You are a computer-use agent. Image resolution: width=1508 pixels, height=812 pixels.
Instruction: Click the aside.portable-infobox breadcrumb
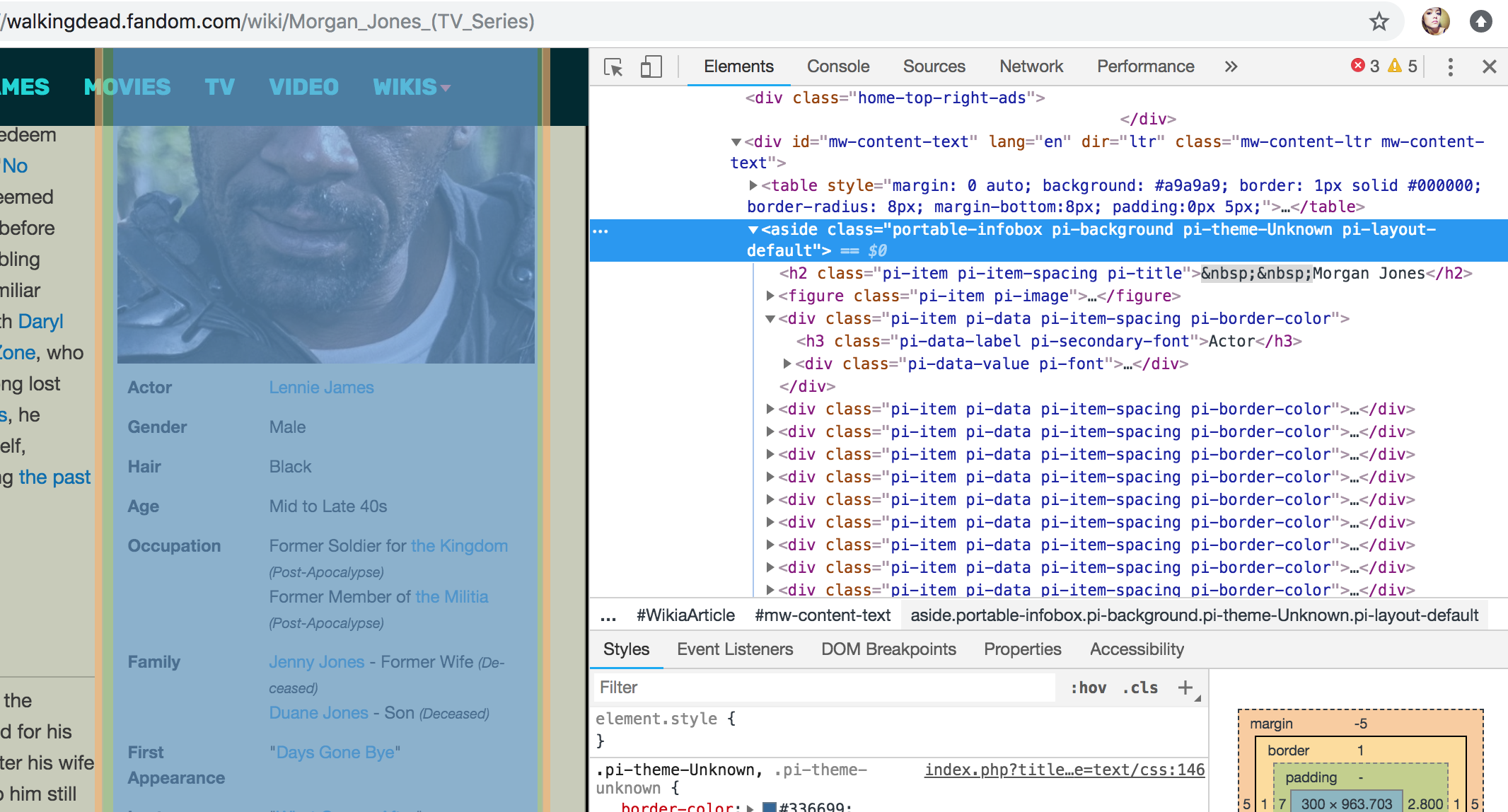[x=1195, y=616]
